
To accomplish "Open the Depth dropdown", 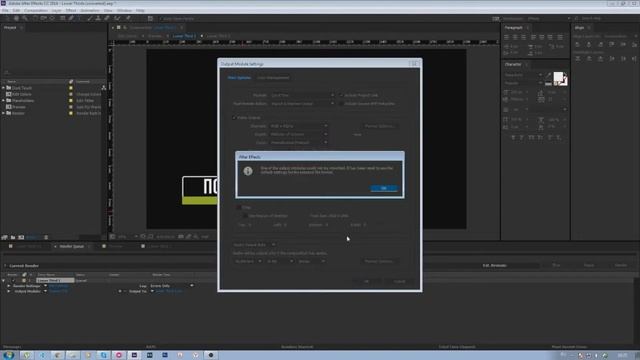I will tap(298, 134).
